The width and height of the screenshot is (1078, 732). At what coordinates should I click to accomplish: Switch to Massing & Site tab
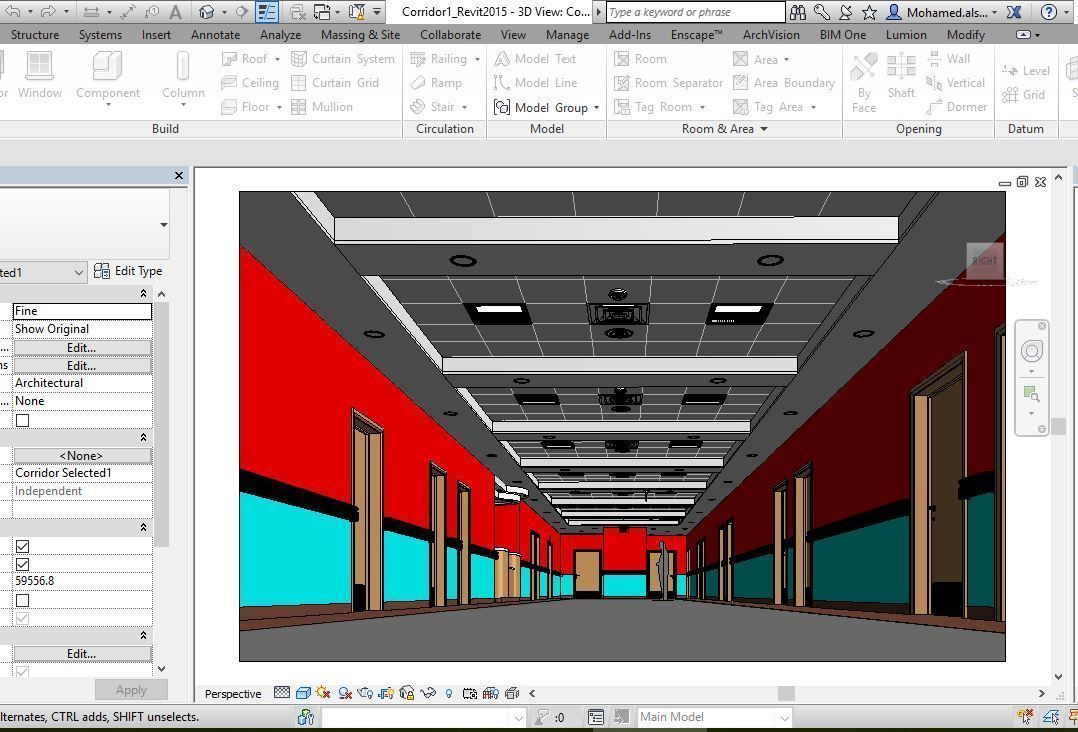pyautogui.click(x=360, y=34)
